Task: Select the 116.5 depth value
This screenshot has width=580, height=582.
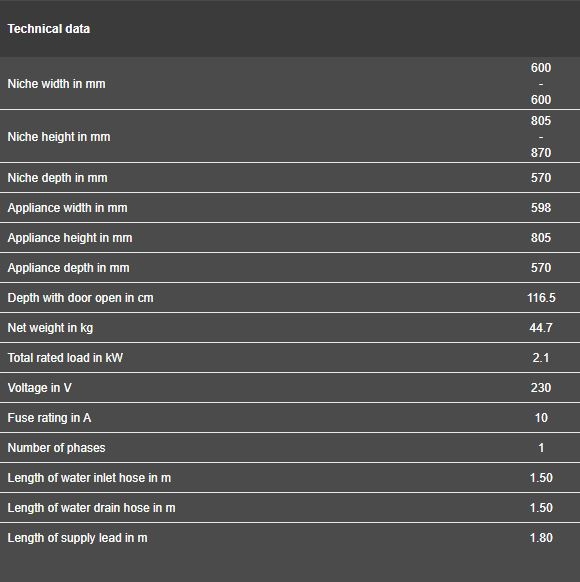Action: click(541, 298)
